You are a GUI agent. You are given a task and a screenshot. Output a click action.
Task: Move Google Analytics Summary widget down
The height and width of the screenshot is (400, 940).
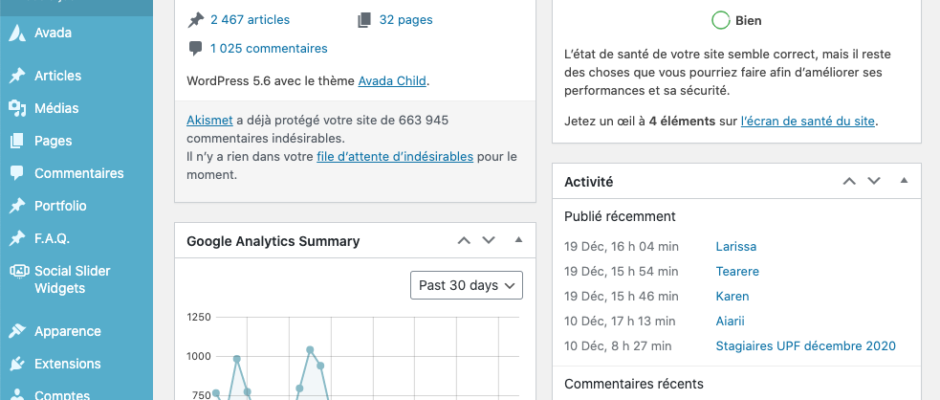coord(489,240)
